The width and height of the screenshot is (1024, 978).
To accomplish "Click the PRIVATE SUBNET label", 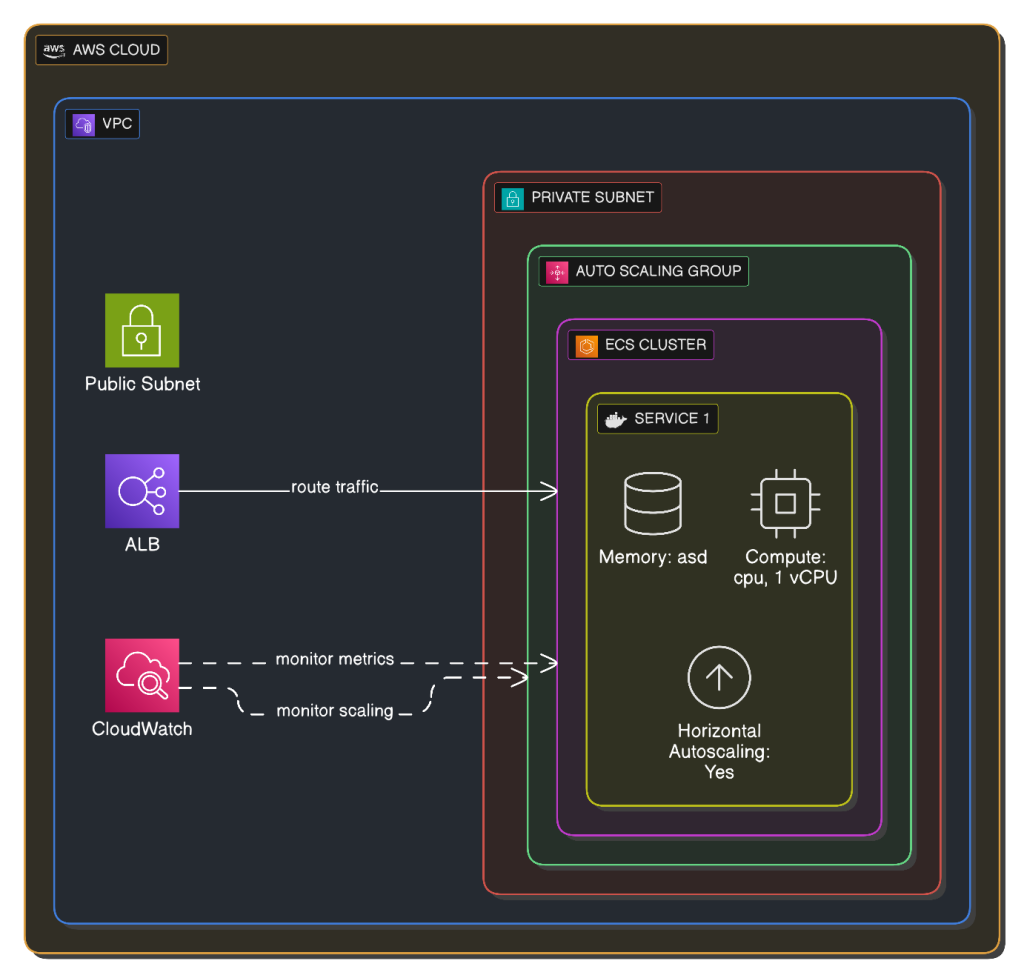I will [592, 197].
